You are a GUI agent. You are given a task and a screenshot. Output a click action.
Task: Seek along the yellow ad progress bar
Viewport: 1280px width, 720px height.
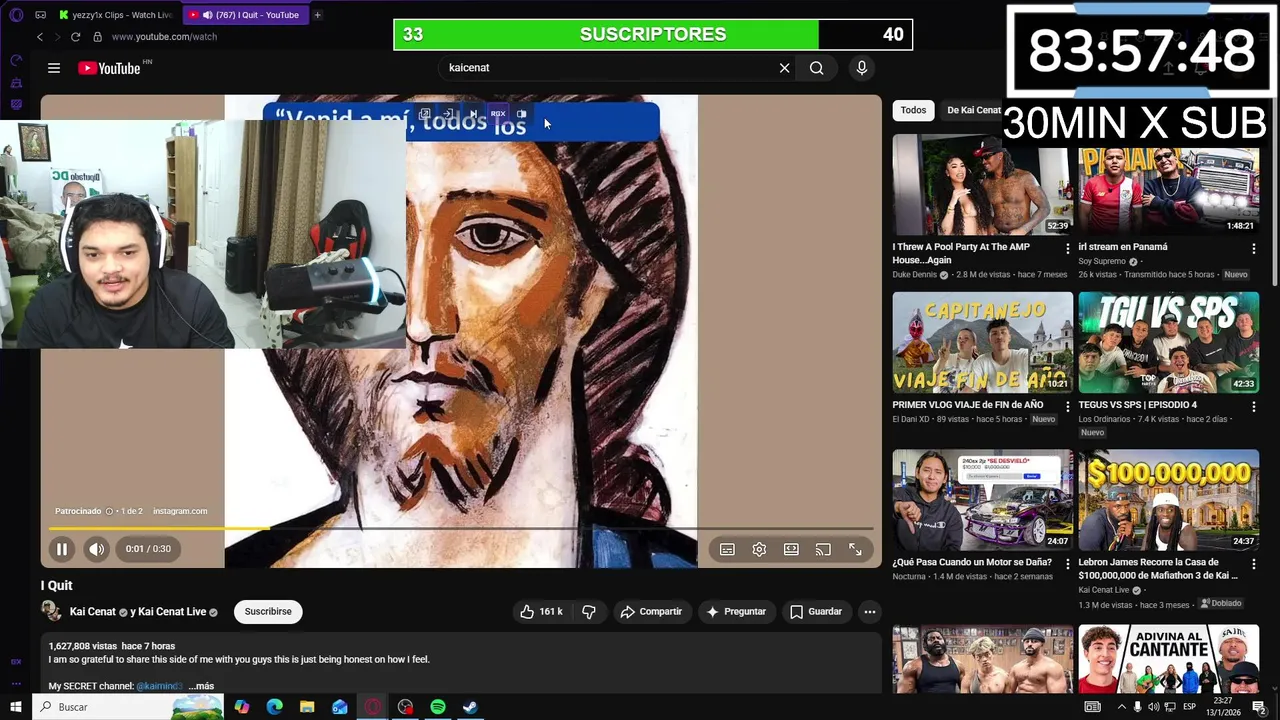click(461, 528)
